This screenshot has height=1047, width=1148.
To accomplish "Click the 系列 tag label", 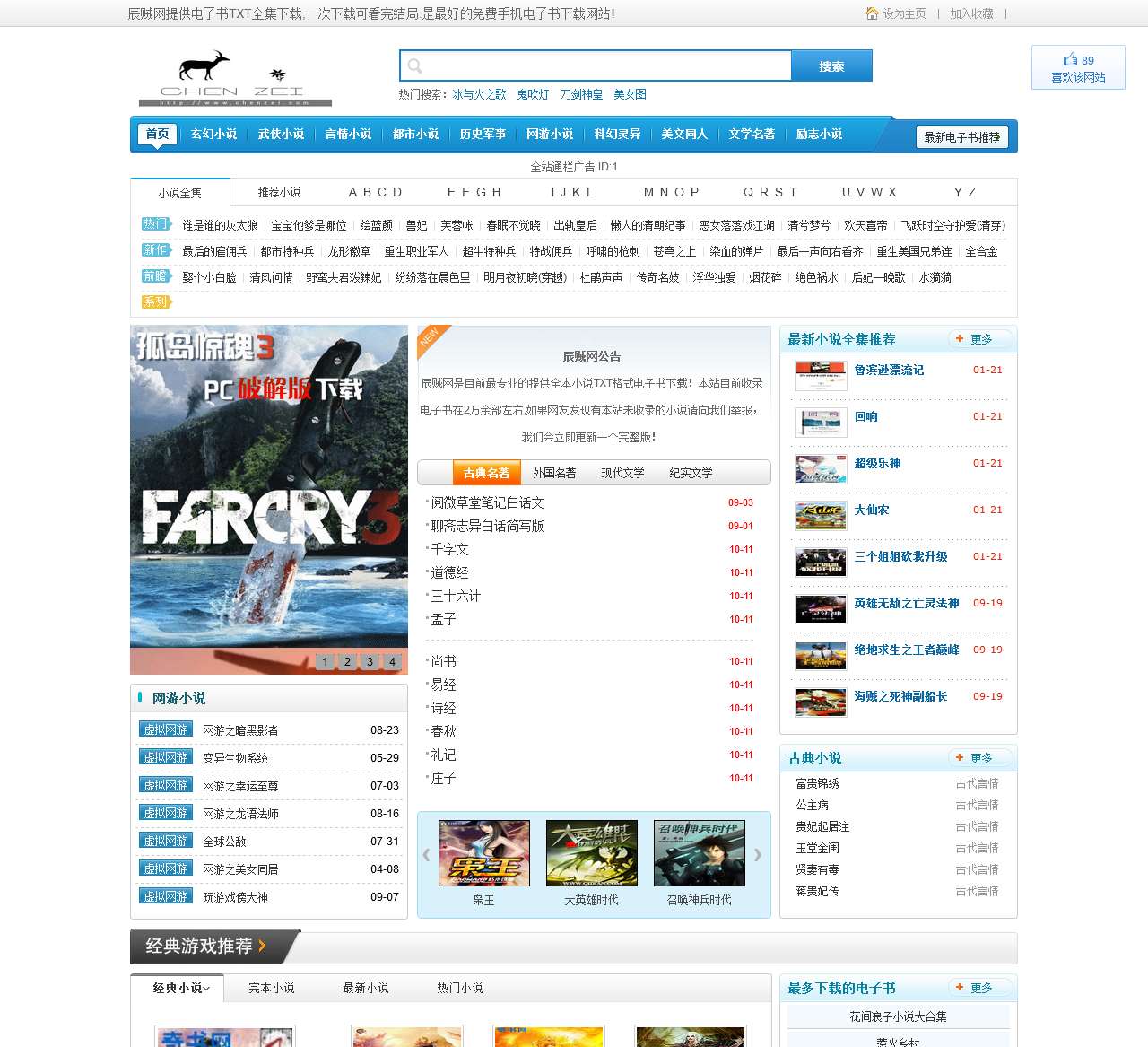I will click(x=156, y=302).
